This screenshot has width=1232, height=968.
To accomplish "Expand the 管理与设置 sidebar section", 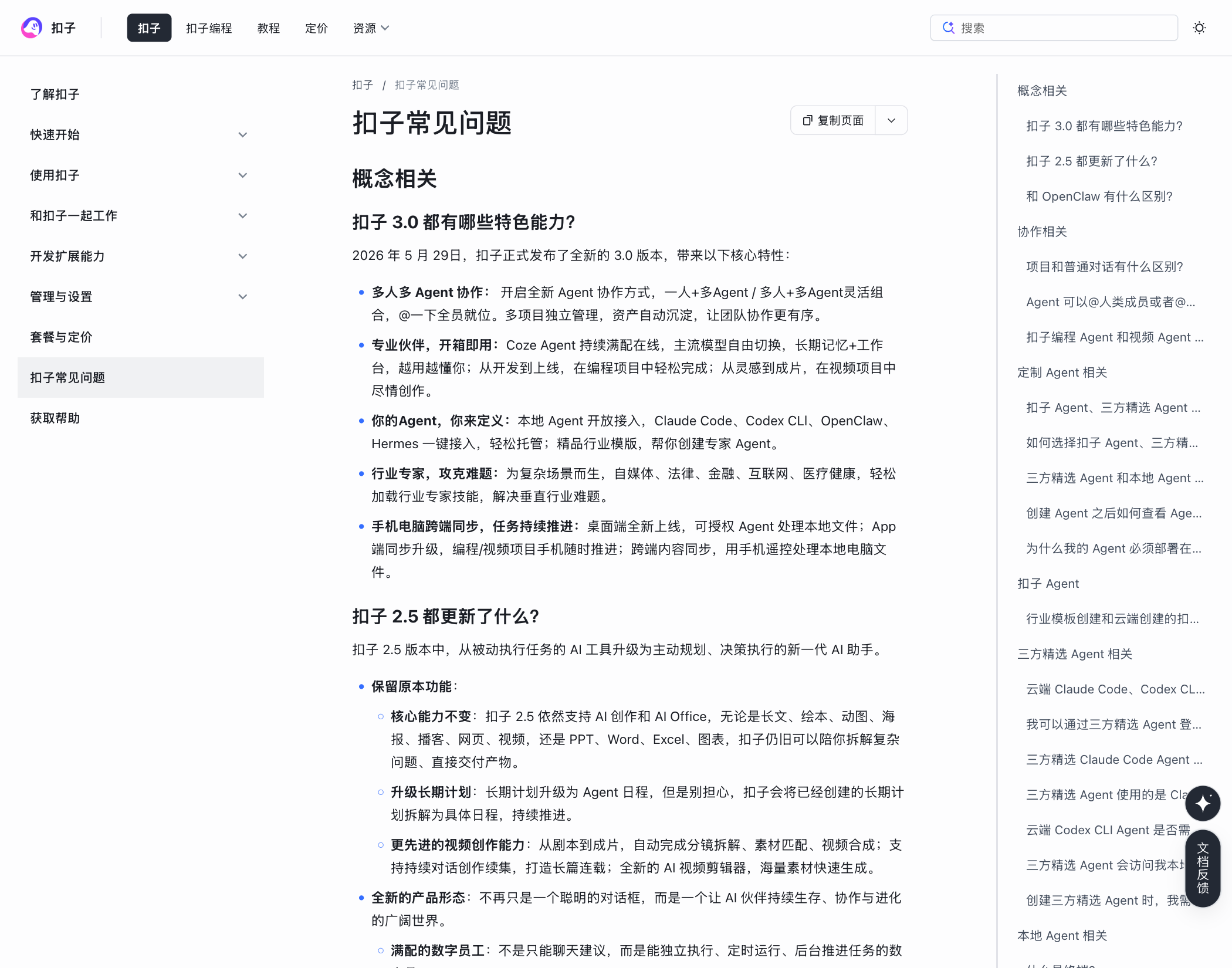I will 140,297.
